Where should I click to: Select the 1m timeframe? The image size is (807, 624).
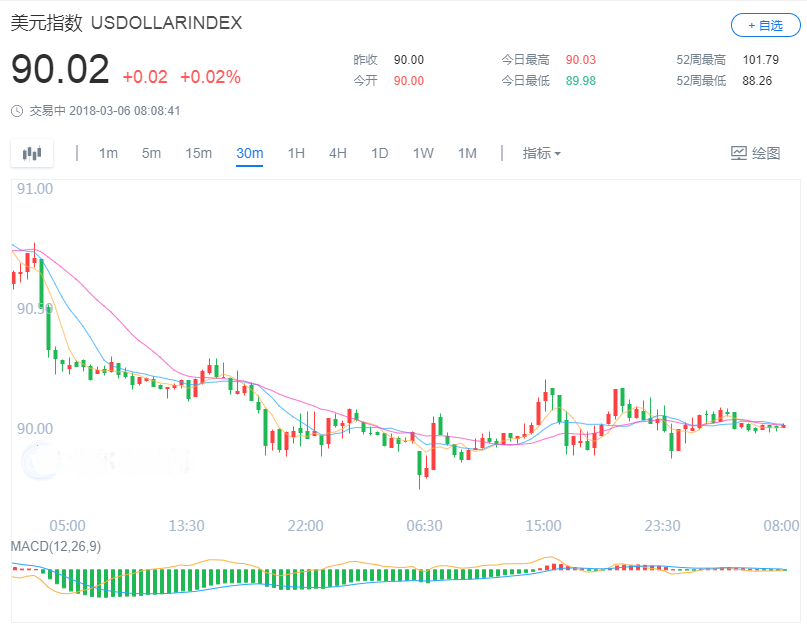click(x=108, y=153)
